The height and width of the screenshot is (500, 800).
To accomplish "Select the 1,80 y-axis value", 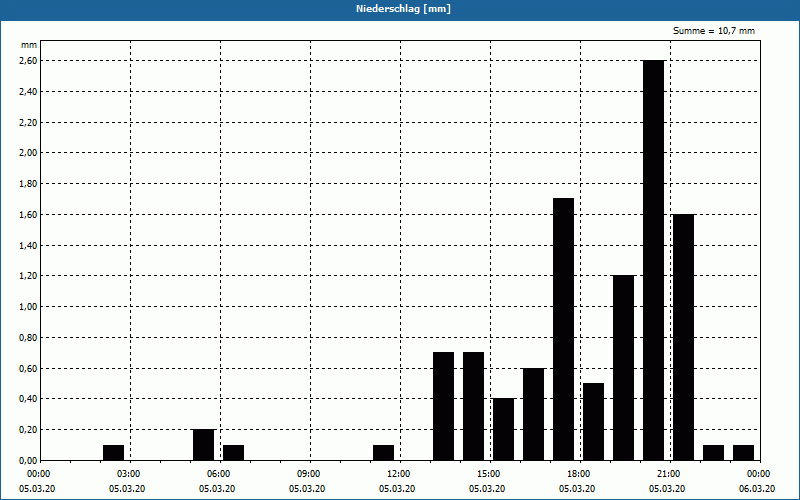I will [29, 184].
